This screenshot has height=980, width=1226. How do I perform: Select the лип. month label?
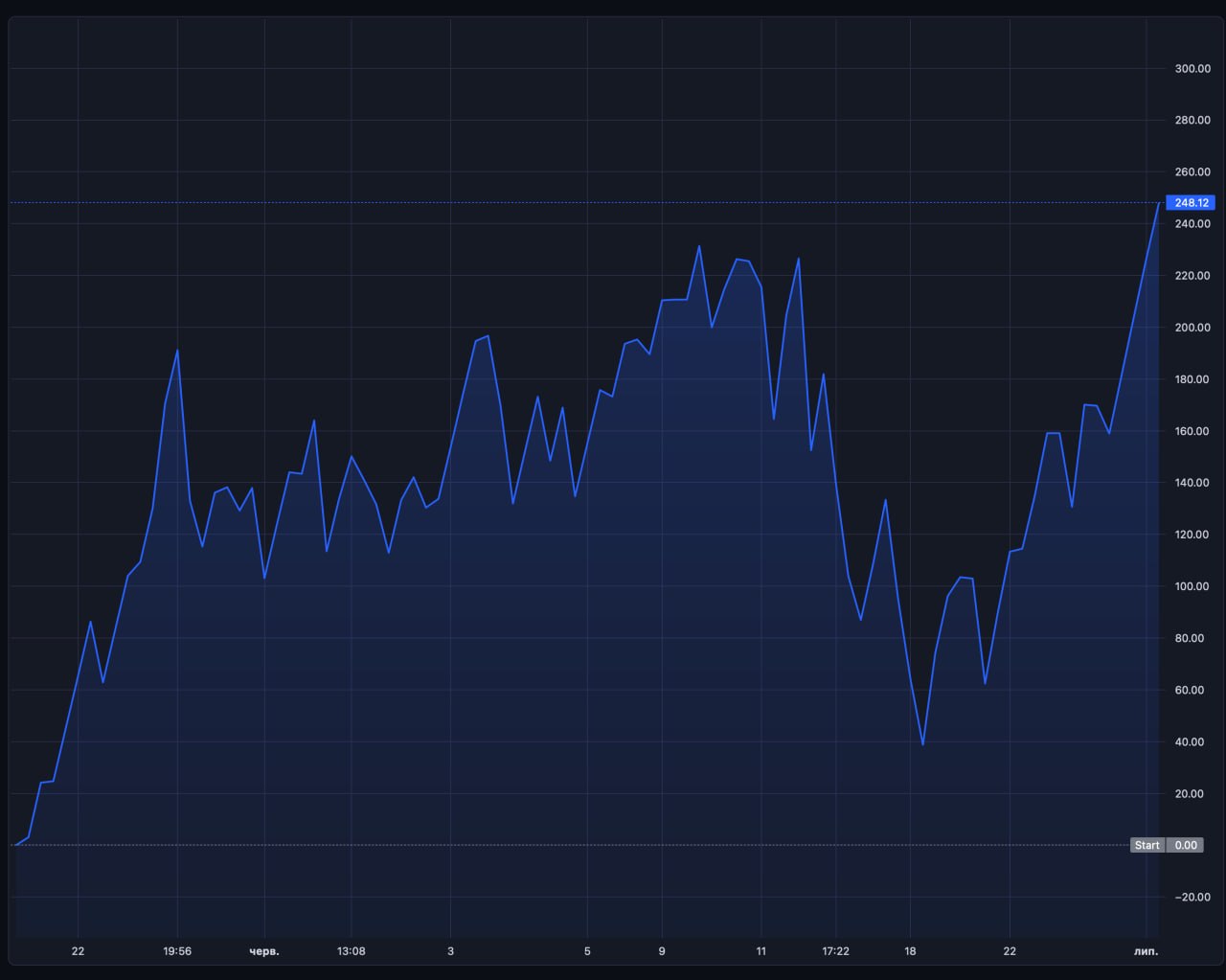click(x=1146, y=951)
